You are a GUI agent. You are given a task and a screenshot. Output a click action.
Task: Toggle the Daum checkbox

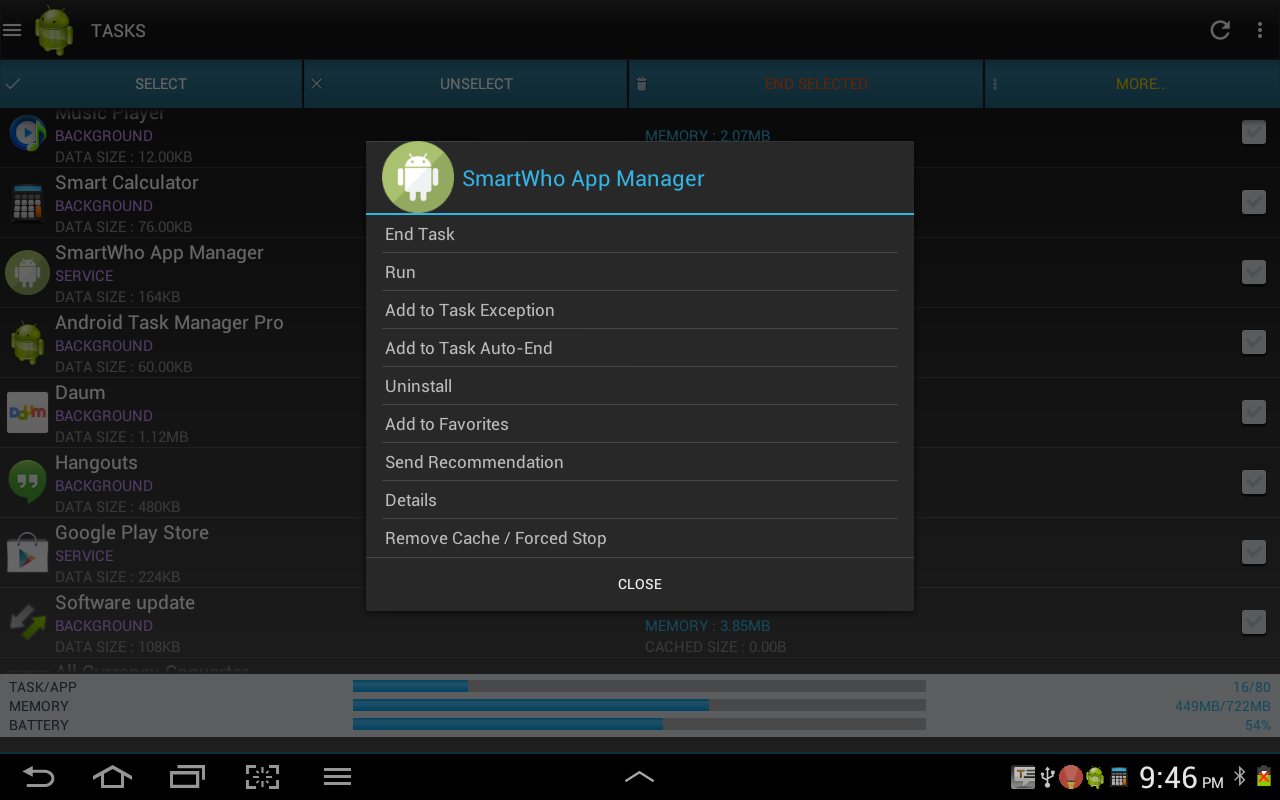click(1254, 412)
